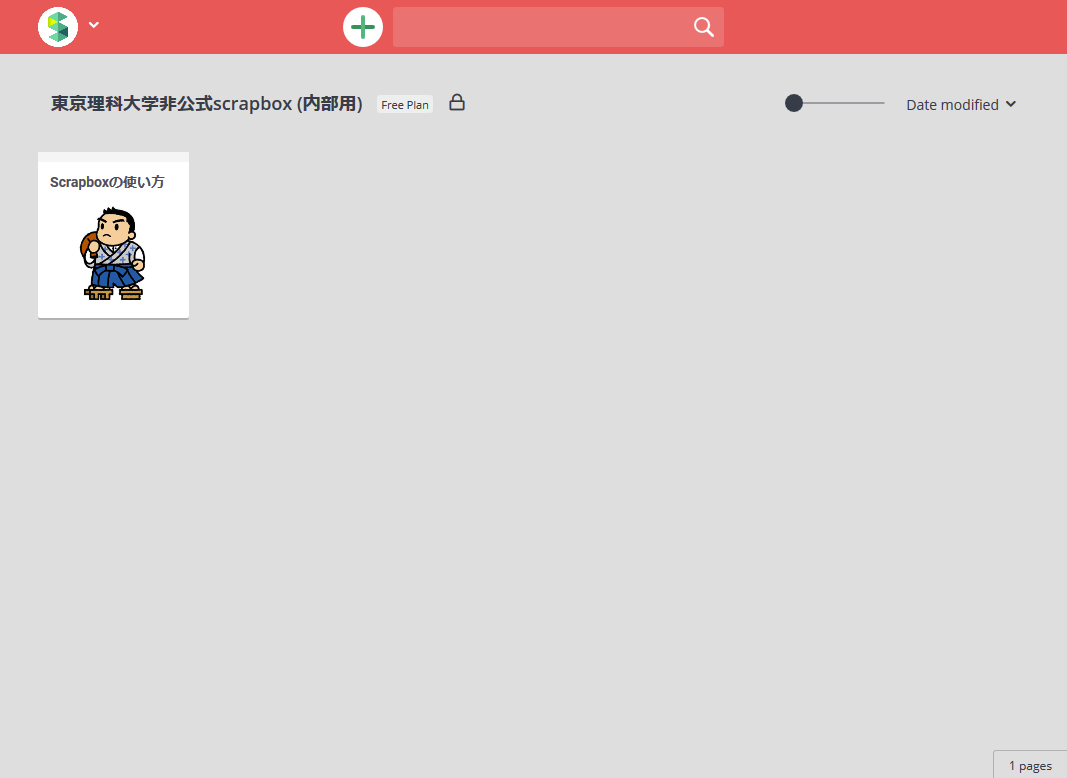Screen dimensions: 1067x778
Task: Open the Date modified sort dropdown
Action: pos(961,105)
